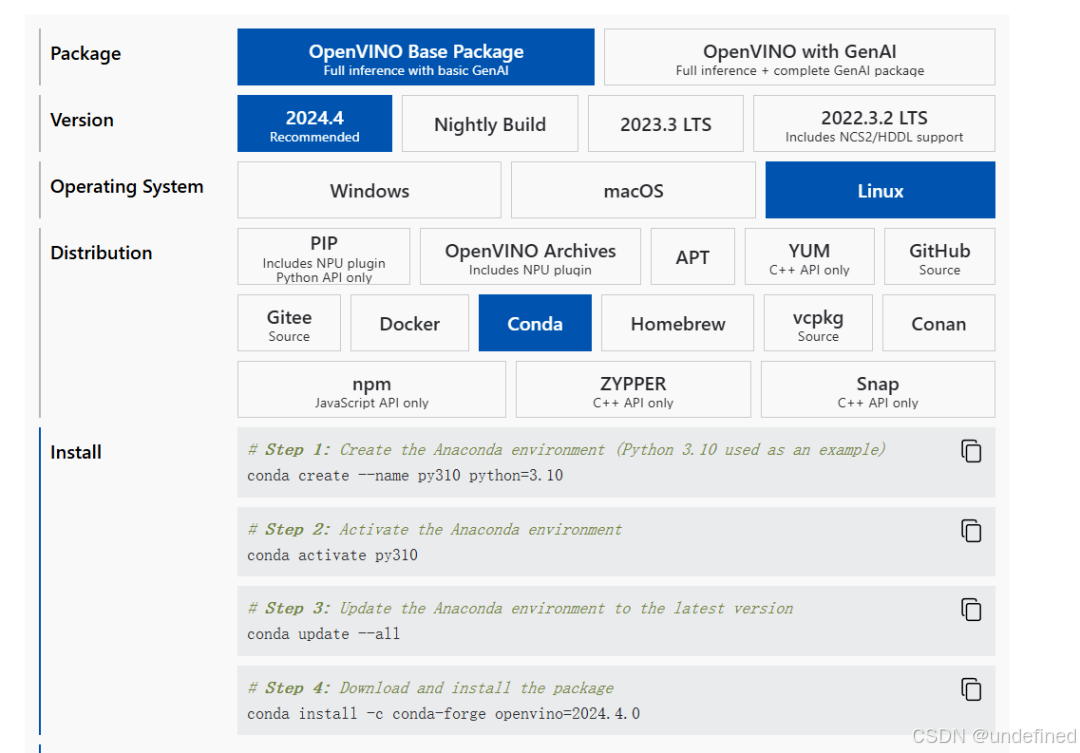Select Linux operating system
The image size is (1080, 753).
click(880, 190)
